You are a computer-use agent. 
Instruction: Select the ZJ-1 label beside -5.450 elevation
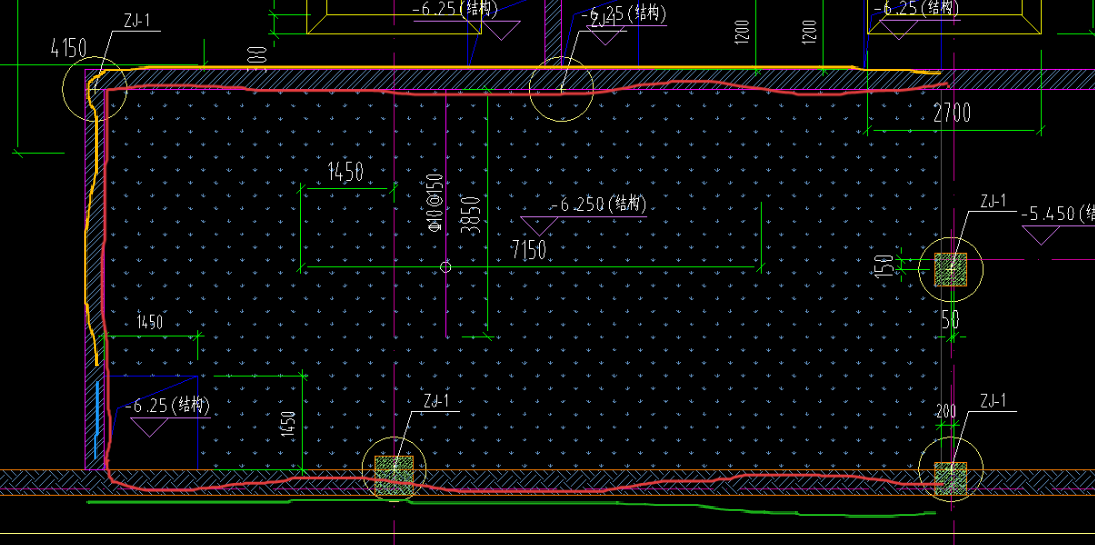pos(992,201)
